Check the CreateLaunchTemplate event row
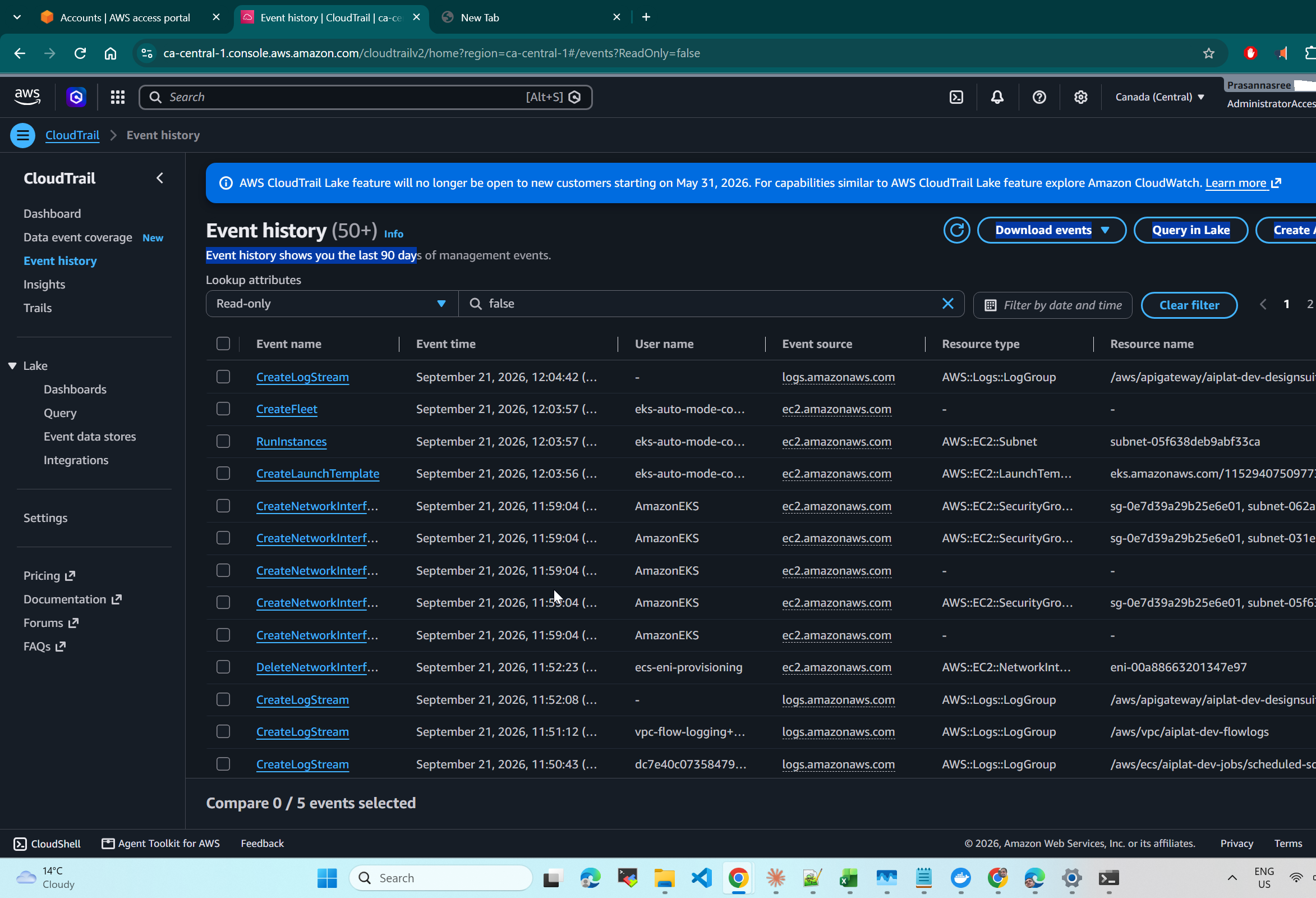Image resolution: width=1316 pixels, height=898 pixels. click(x=223, y=474)
